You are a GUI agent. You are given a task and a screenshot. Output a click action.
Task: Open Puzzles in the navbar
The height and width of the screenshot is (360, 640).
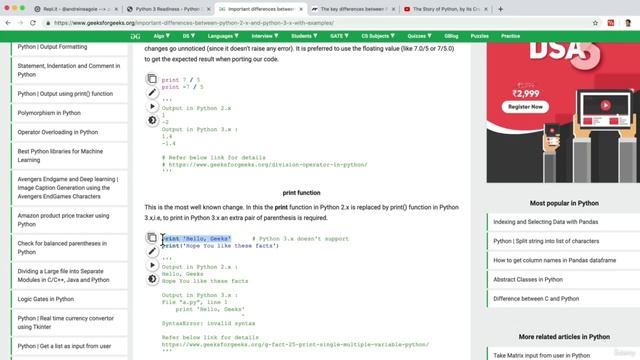coord(480,36)
